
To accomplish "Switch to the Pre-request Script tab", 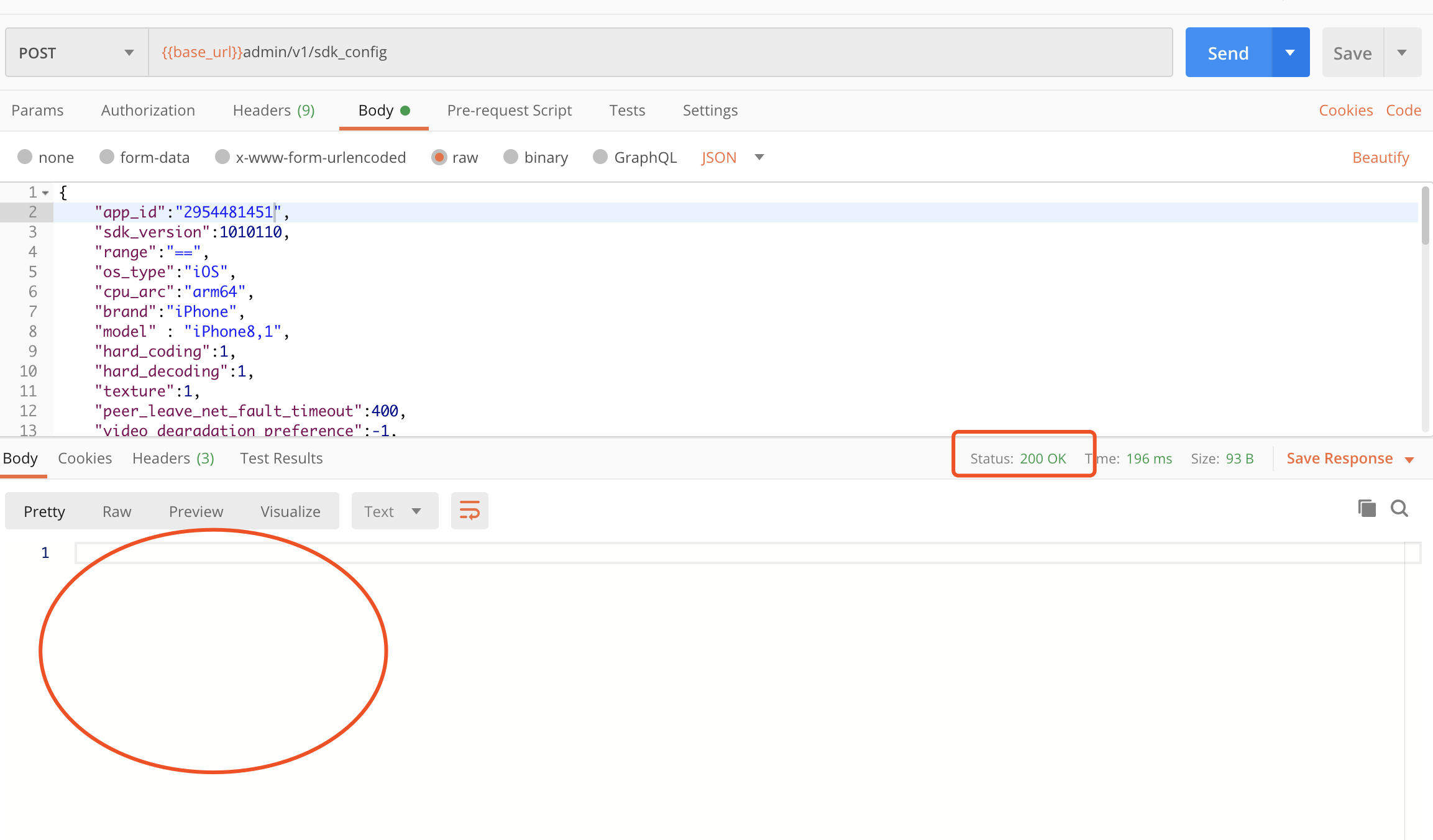I will coord(509,110).
